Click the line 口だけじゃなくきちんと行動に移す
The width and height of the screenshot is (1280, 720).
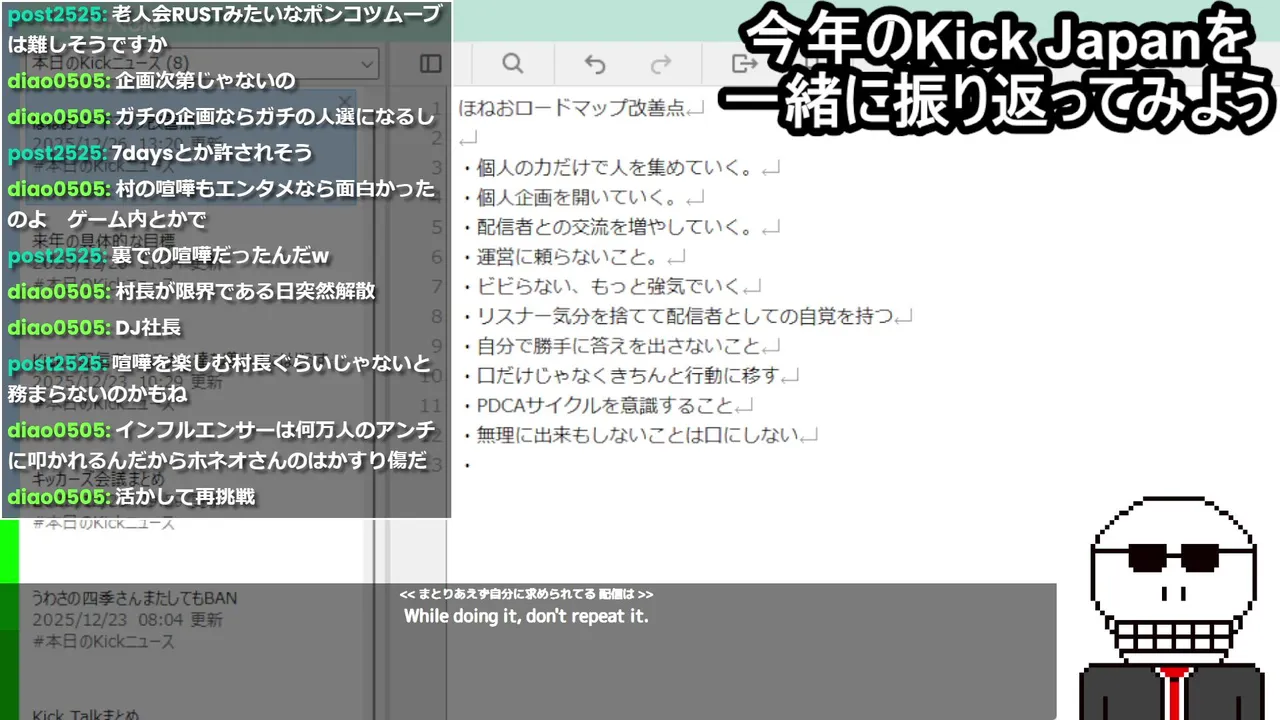point(629,375)
